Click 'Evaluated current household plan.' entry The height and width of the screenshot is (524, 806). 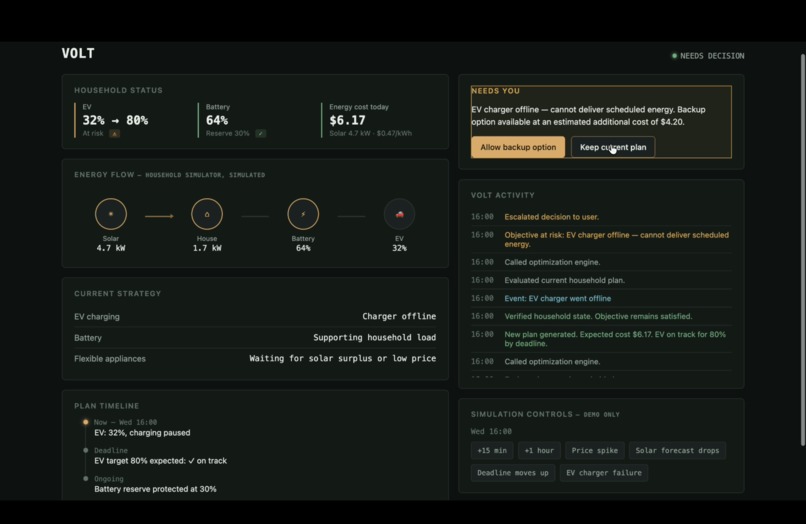564,280
